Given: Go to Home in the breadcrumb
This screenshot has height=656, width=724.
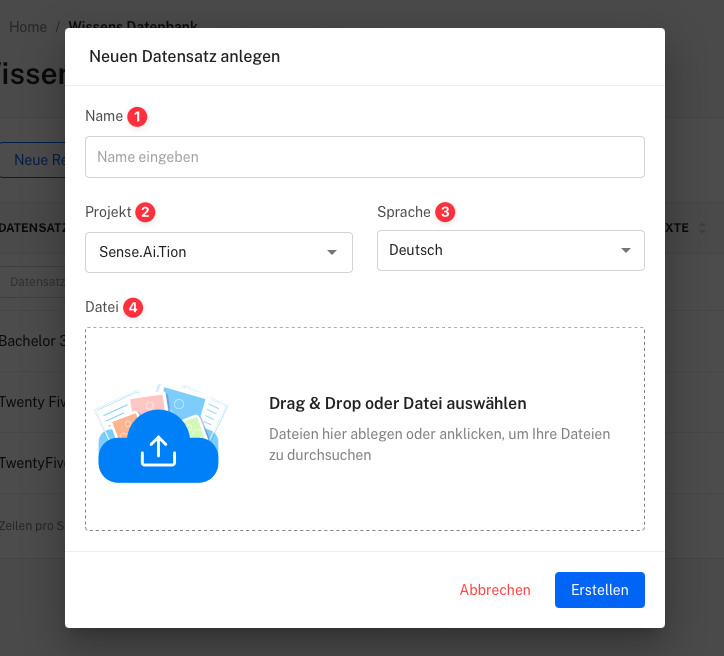Looking at the screenshot, I should 28,26.
